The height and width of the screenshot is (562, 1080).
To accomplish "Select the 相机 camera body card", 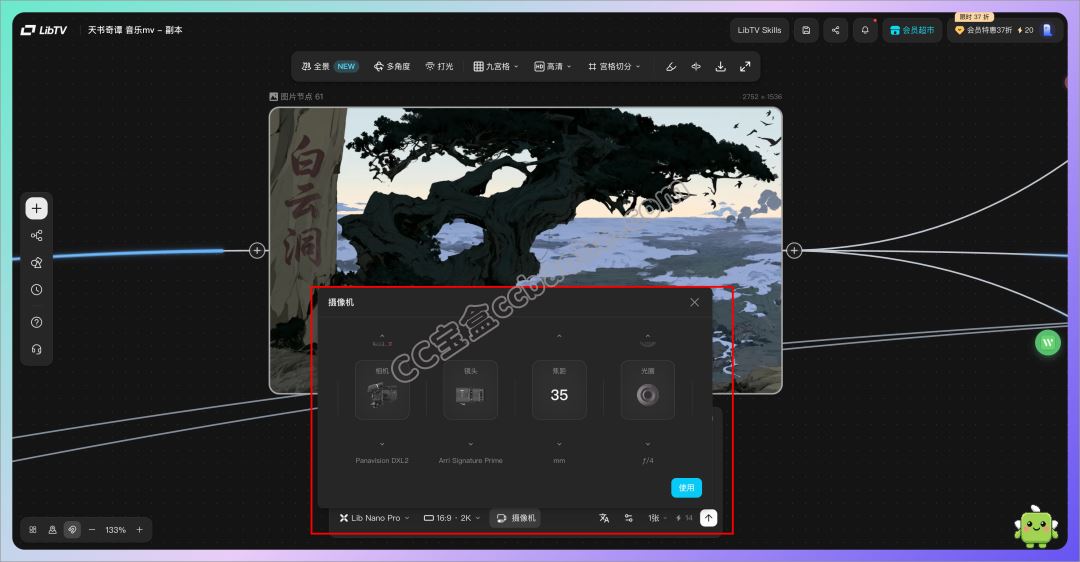I will tap(382, 390).
